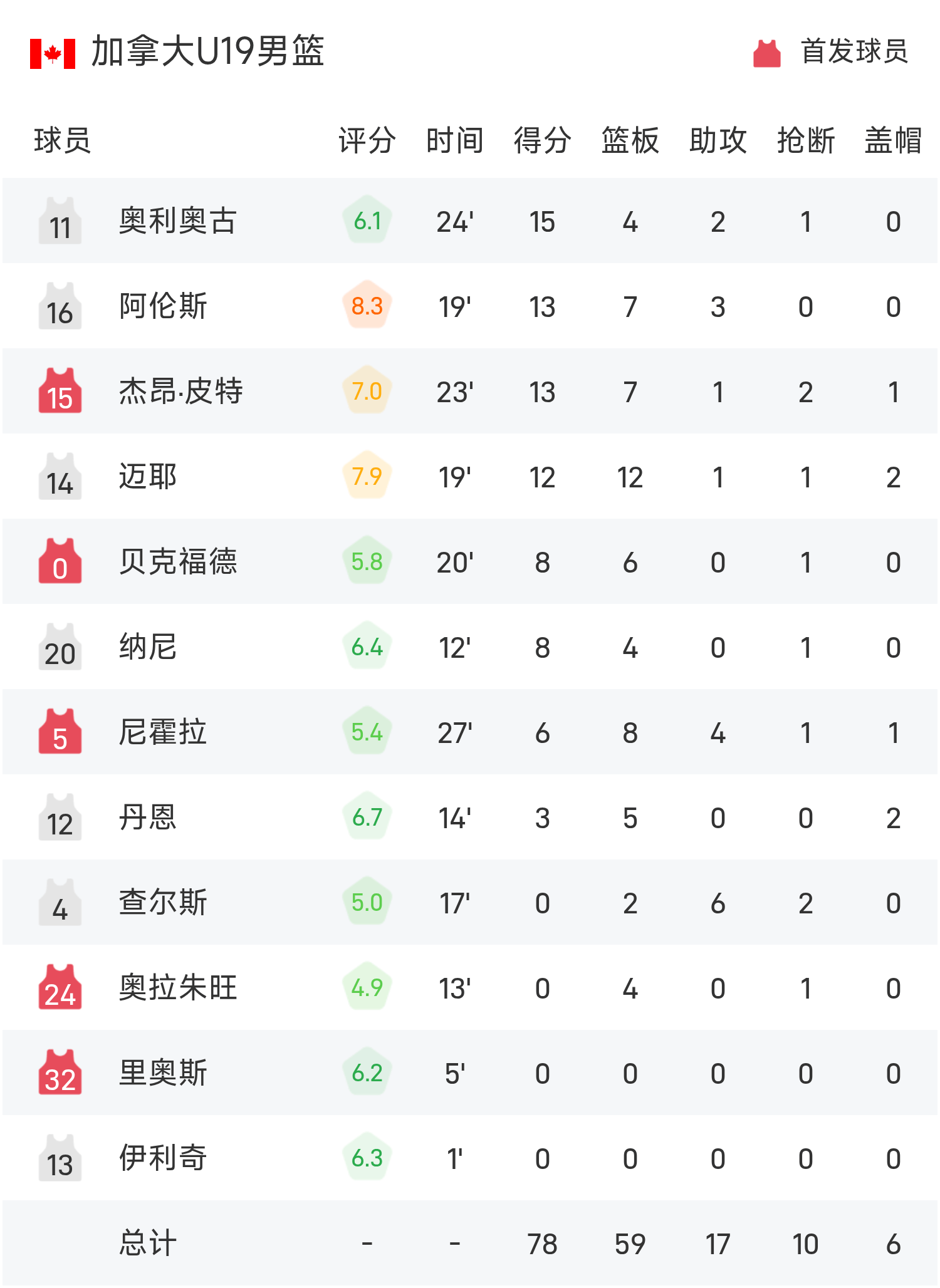Click jersey number 11 icon
This screenshot has height=1288, width=940.
(x=60, y=221)
